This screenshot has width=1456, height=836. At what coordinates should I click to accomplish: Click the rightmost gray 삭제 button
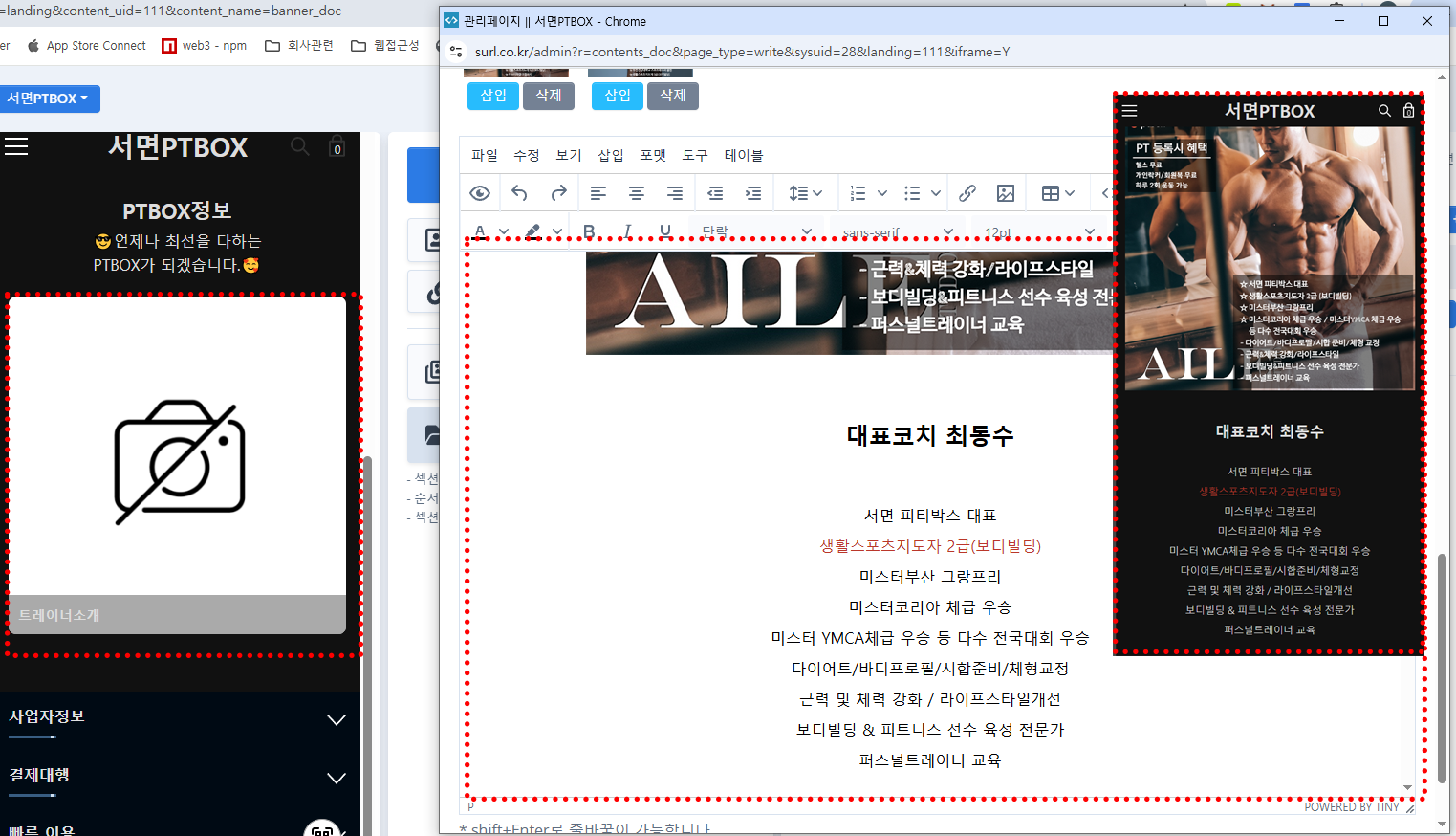(x=673, y=96)
